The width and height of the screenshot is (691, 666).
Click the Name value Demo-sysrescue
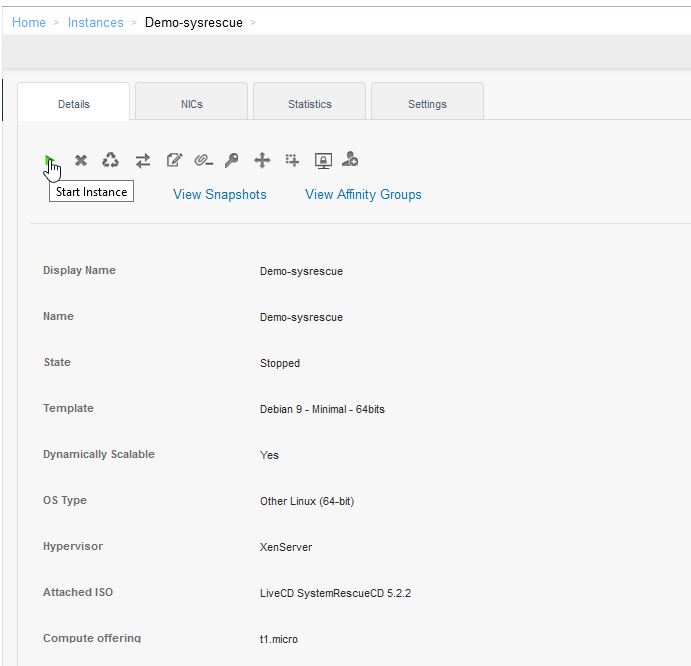click(x=301, y=317)
